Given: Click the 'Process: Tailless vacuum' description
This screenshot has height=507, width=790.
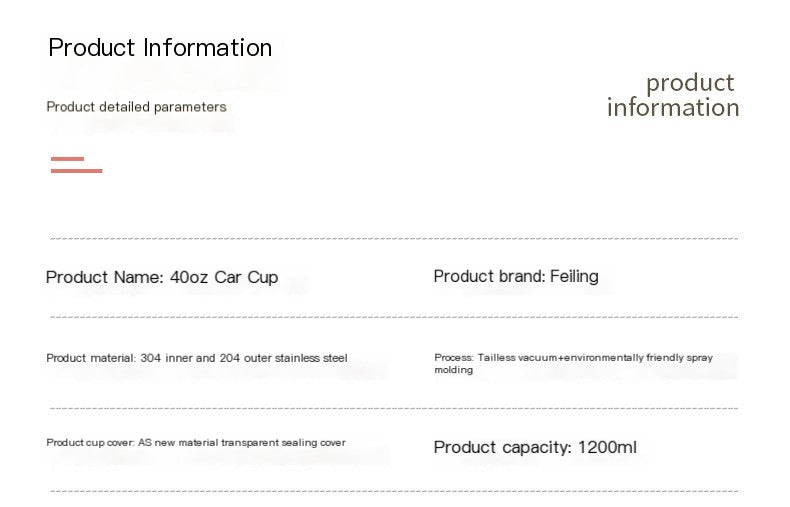Looking at the screenshot, I should click(x=573, y=363).
